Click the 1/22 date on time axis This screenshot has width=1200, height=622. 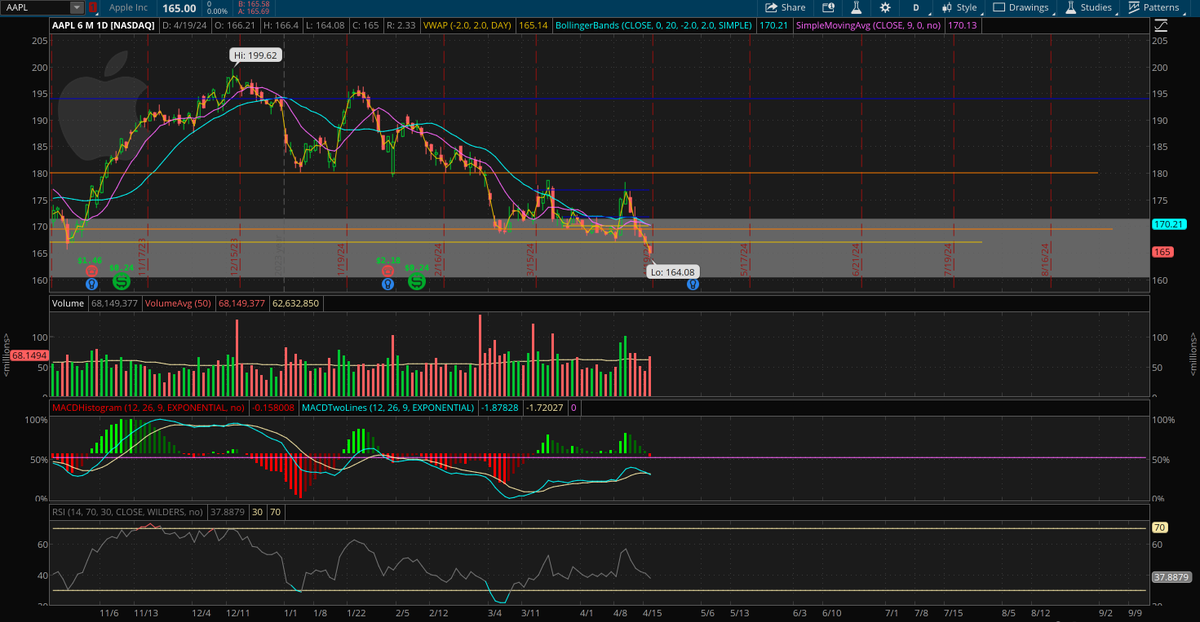(356, 611)
